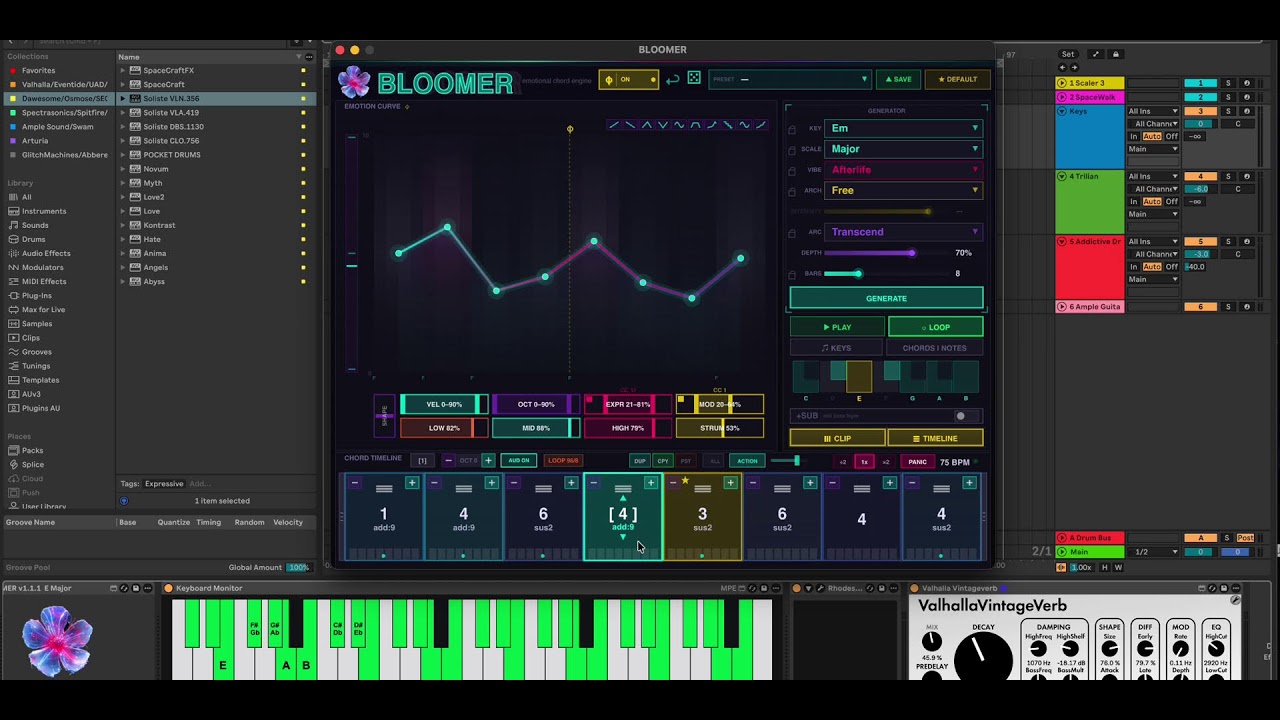Click the lock icon next to KEY

pyautogui.click(x=793, y=129)
